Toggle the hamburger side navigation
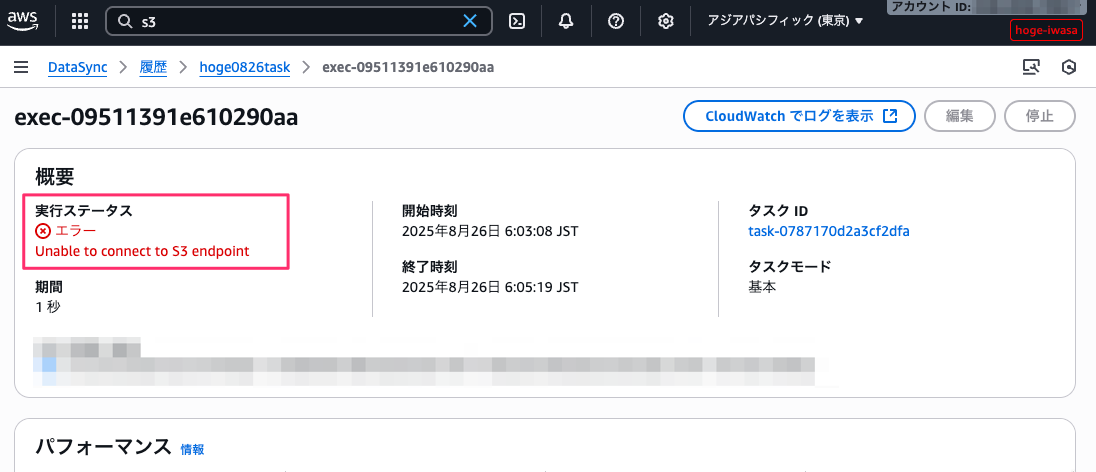 point(21,67)
